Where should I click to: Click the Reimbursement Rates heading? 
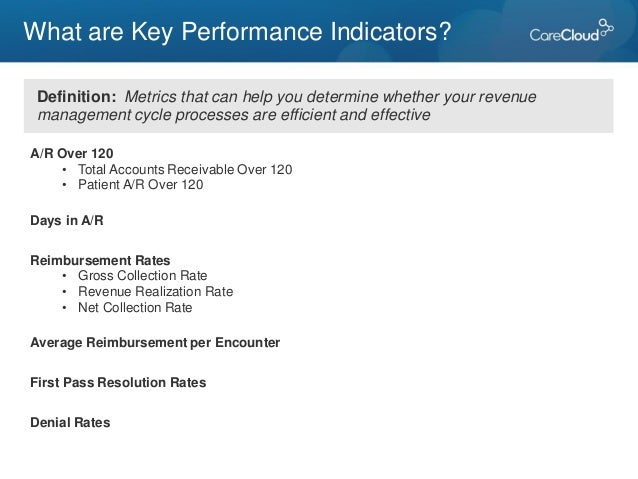[x=100, y=260]
